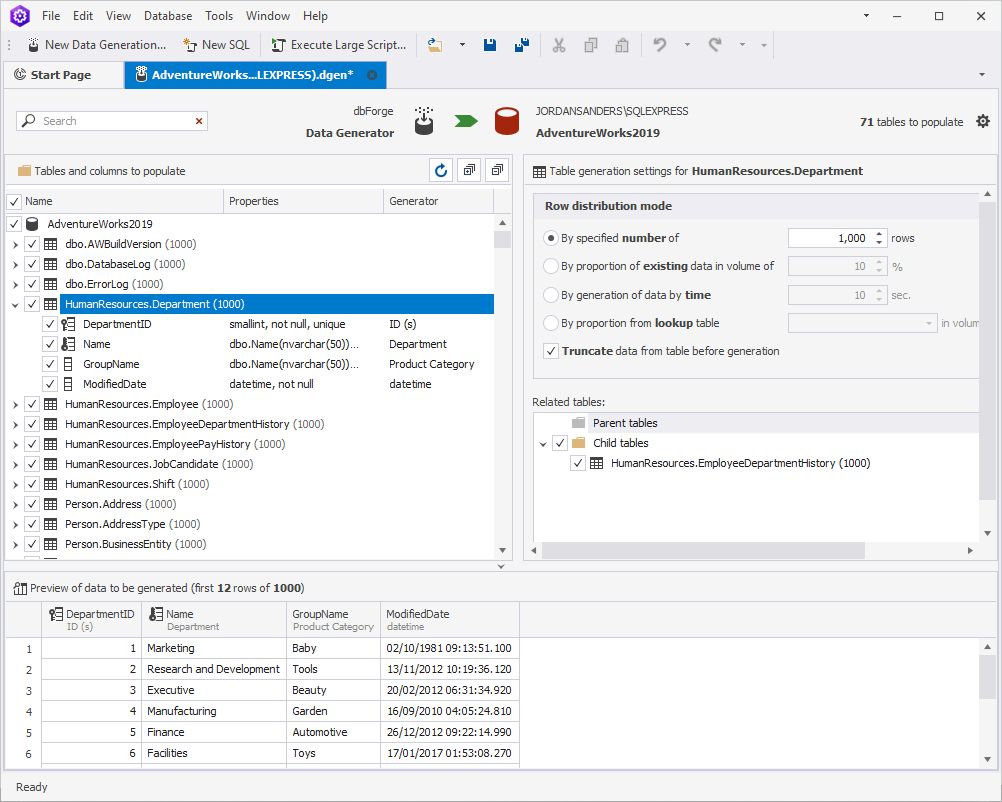This screenshot has width=1002, height=802.
Task: Click Execute Large Script toolbar button
Action: [339, 45]
